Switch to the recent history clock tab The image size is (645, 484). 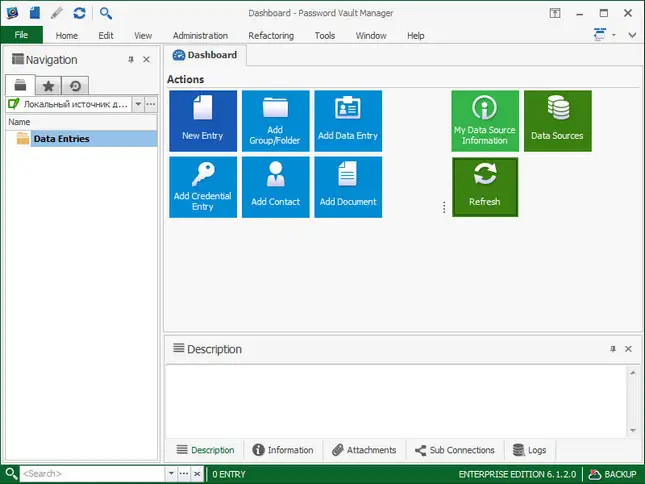(75, 86)
